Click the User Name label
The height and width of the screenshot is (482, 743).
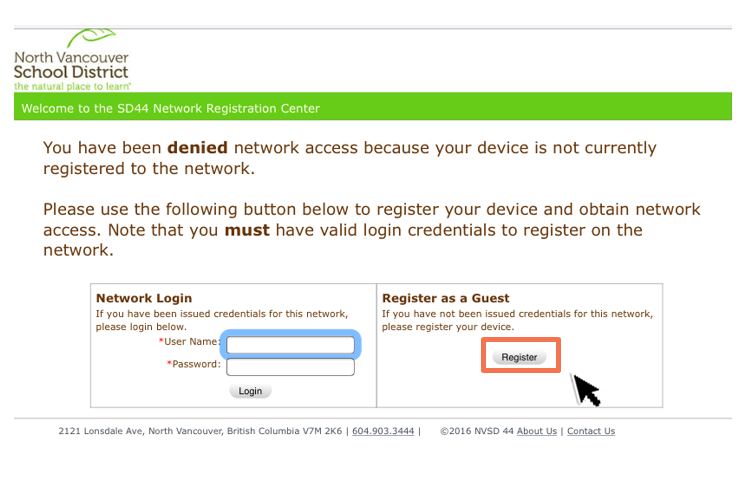pos(191,342)
